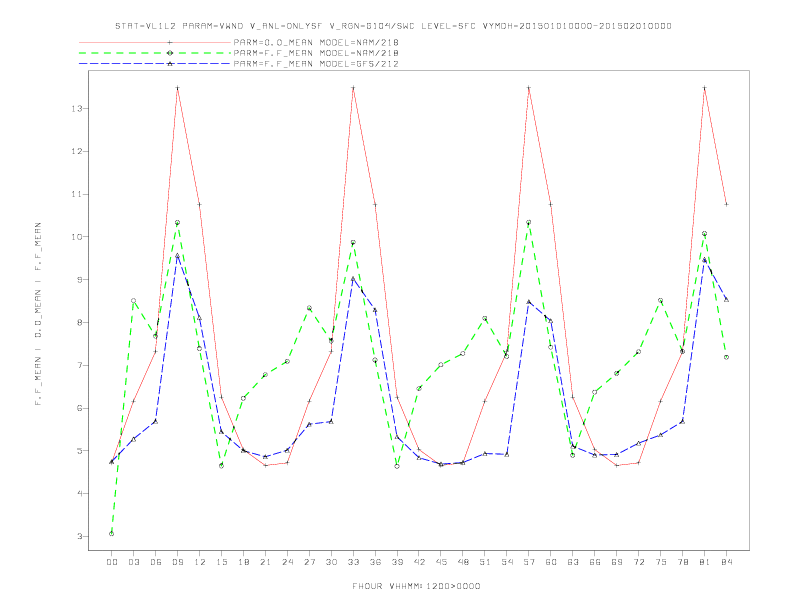
Task: Click x-axis tick label 69
Action: click(617, 562)
